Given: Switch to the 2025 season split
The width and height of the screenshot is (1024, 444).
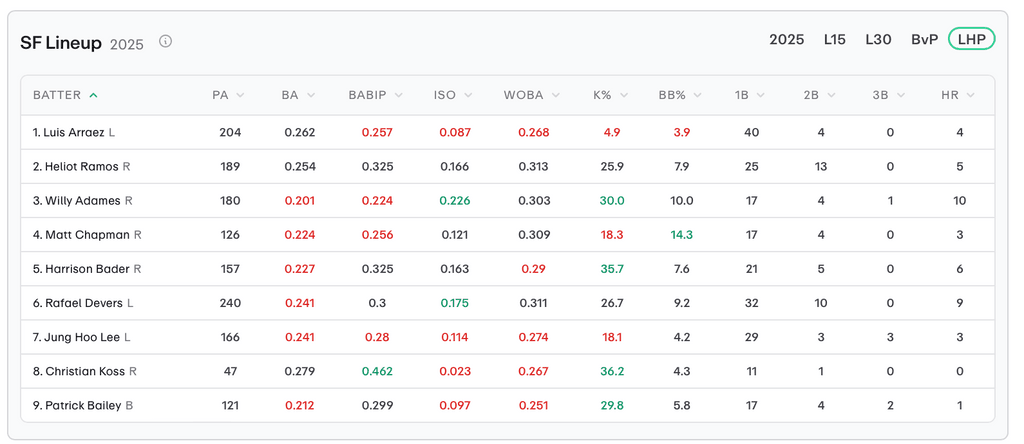Looking at the screenshot, I should [786, 40].
